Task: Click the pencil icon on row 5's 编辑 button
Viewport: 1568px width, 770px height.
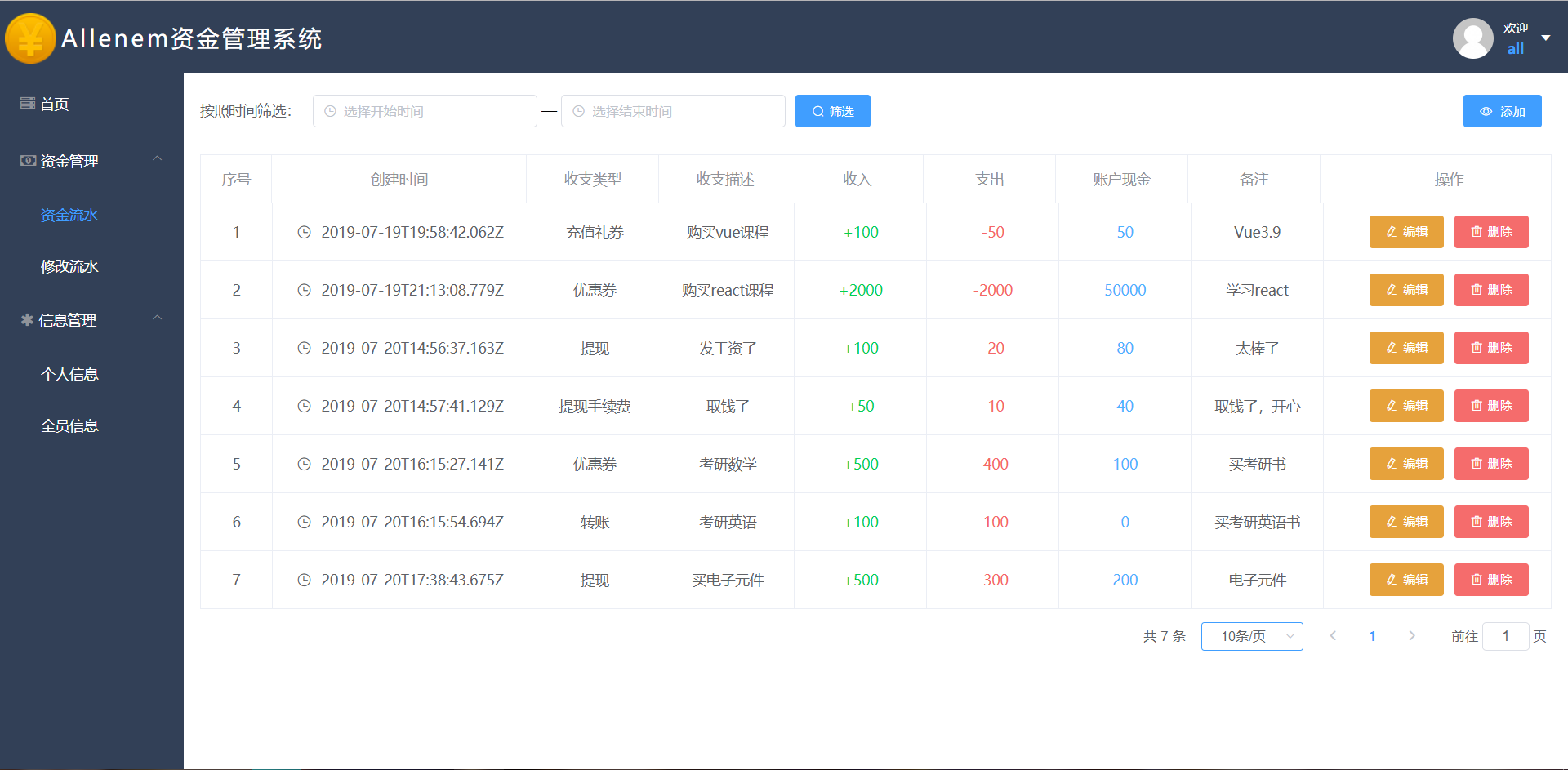Action: [x=1390, y=464]
